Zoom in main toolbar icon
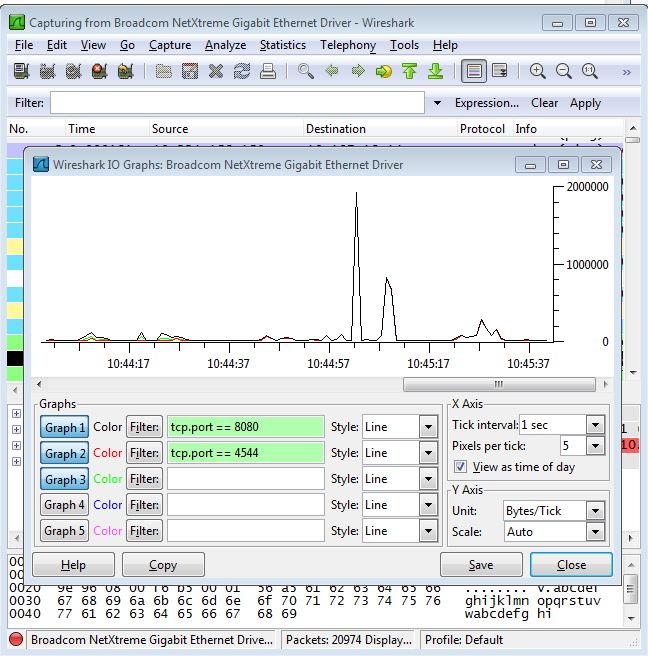648x656 pixels. [x=538, y=71]
